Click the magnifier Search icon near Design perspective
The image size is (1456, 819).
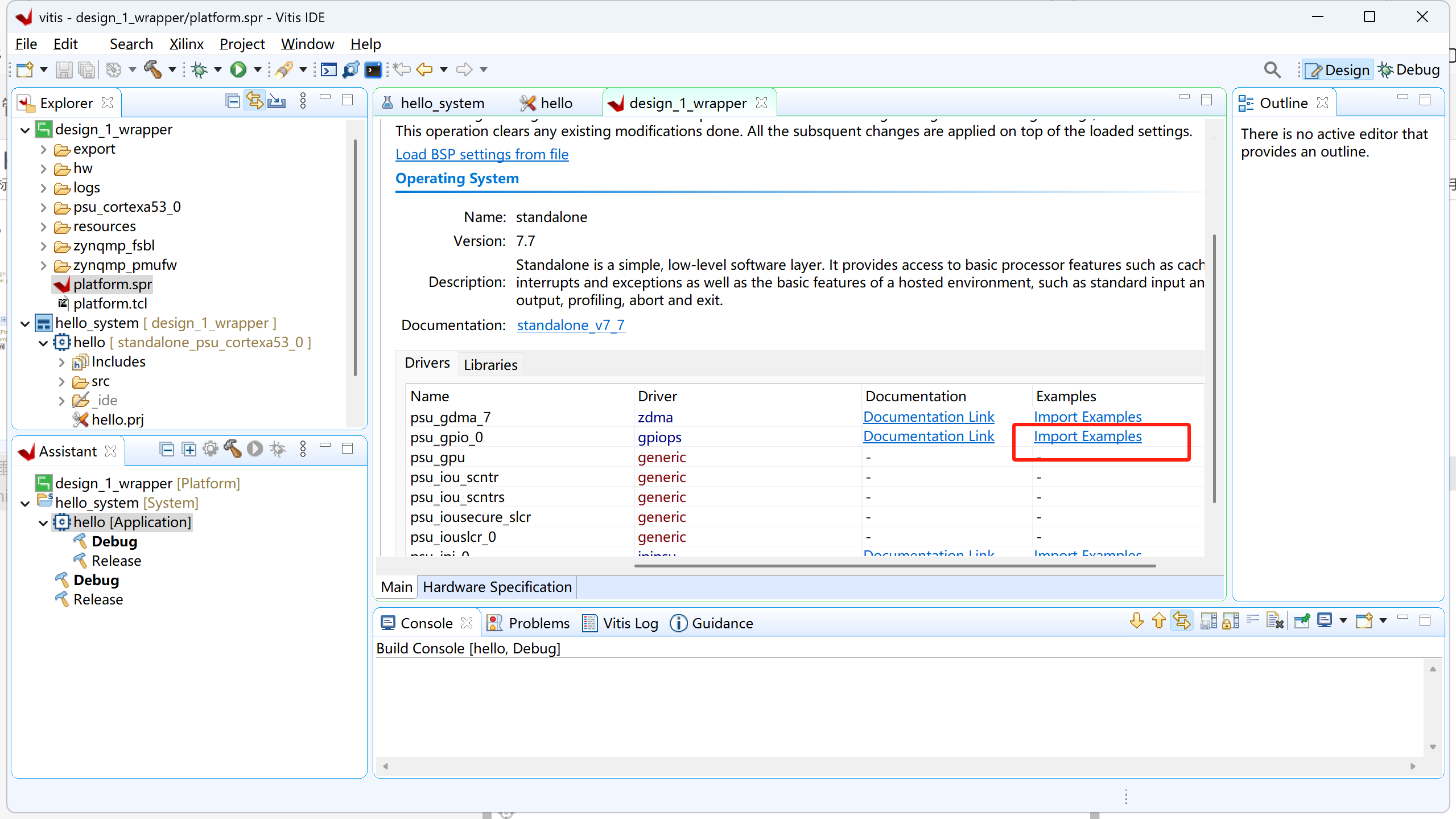pos(1272,70)
